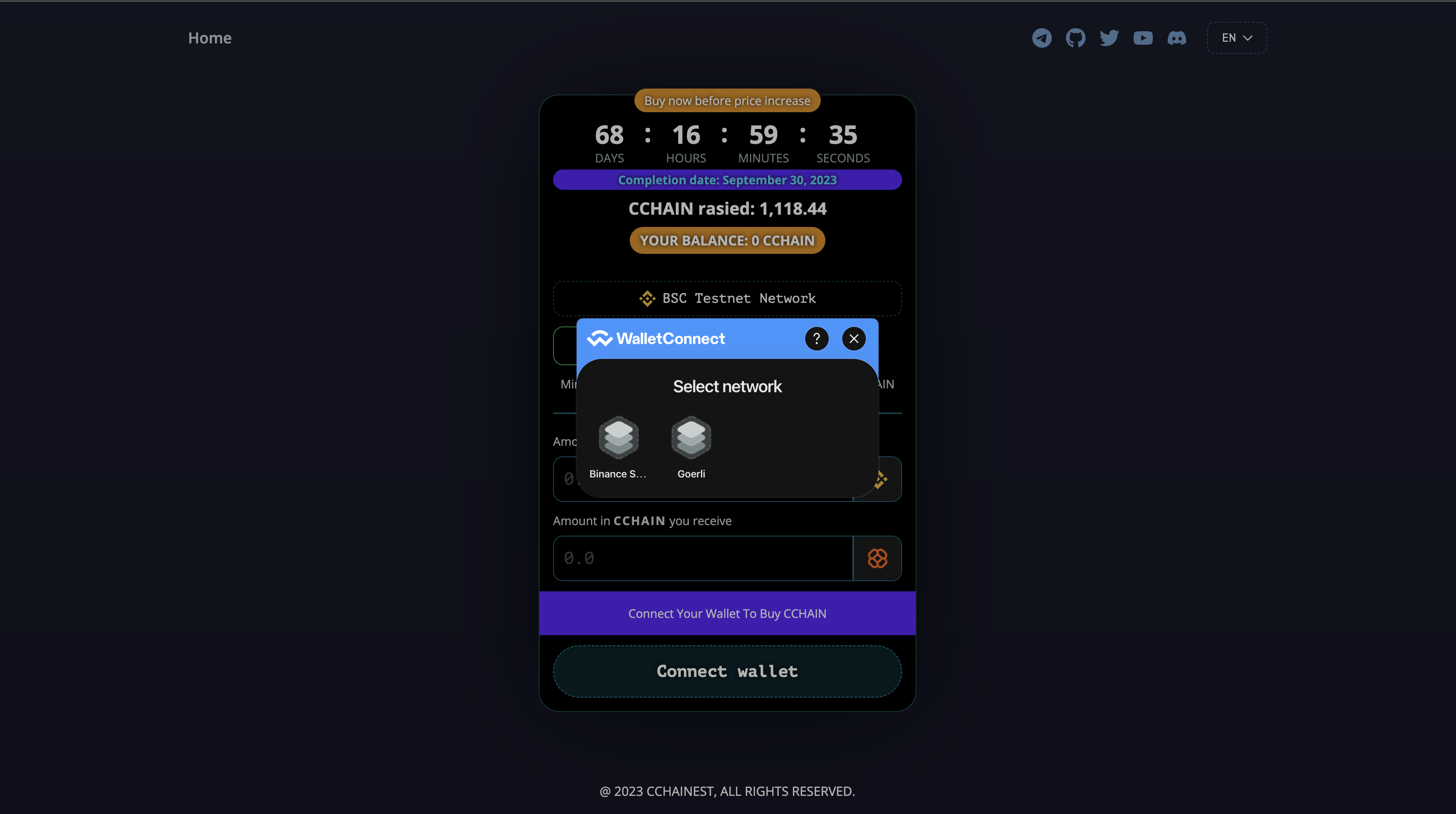Viewport: 1456px width, 814px height.
Task: Click Connect Your Wallet To Buy CCHAIN
Action: coord(728,613)
